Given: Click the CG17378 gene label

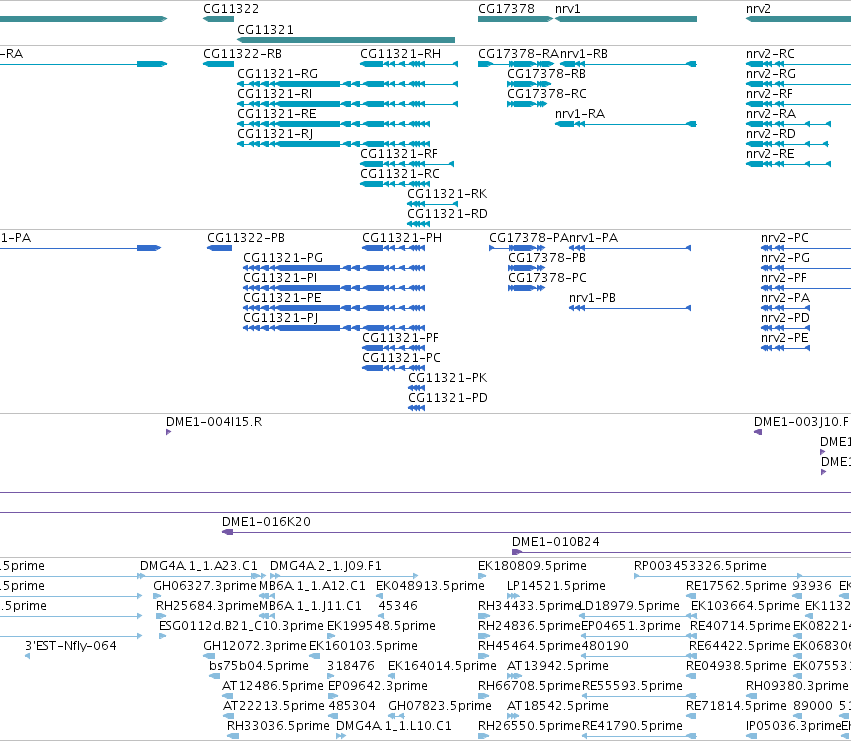Looking at the screenshot, I should click(x=506, y=9).
